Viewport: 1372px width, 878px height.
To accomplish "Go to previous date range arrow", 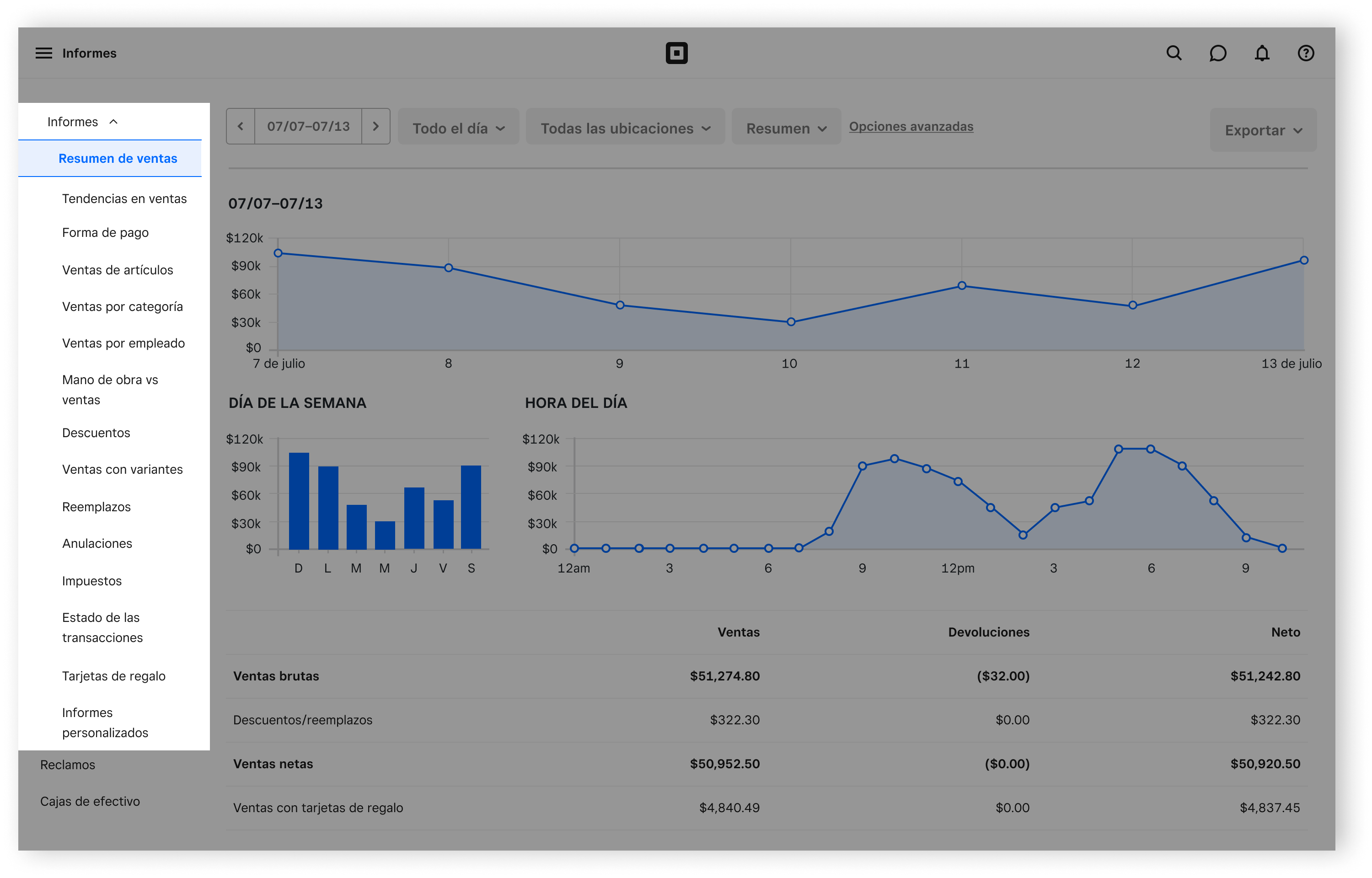I will pyautogui.click(x=241, y=126).
